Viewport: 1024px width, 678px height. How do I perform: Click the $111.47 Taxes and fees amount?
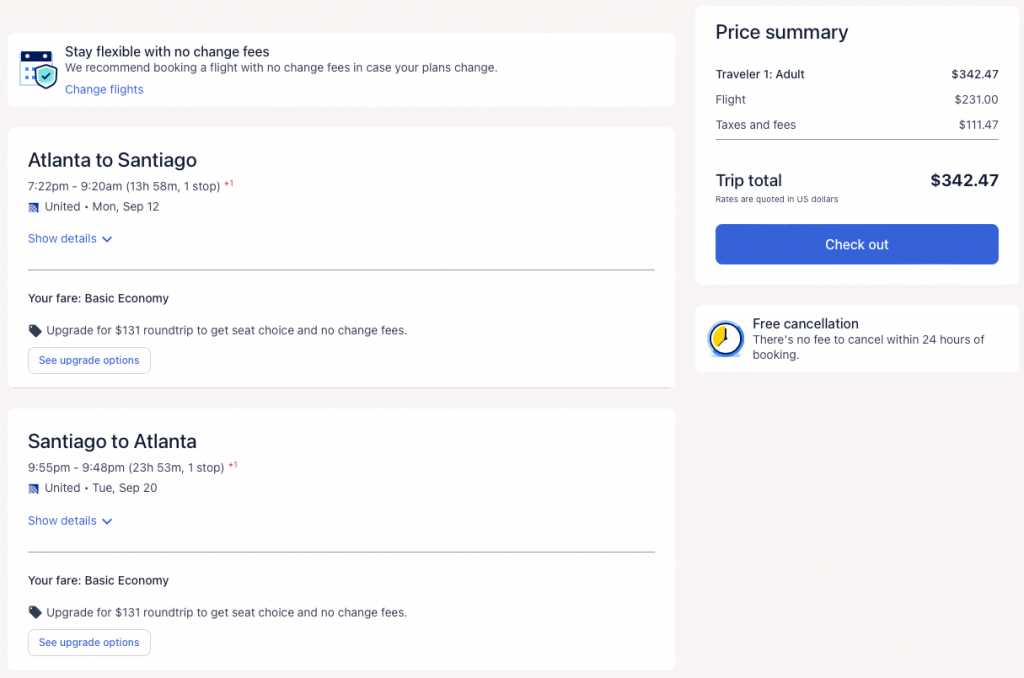(x=978, y=125)
